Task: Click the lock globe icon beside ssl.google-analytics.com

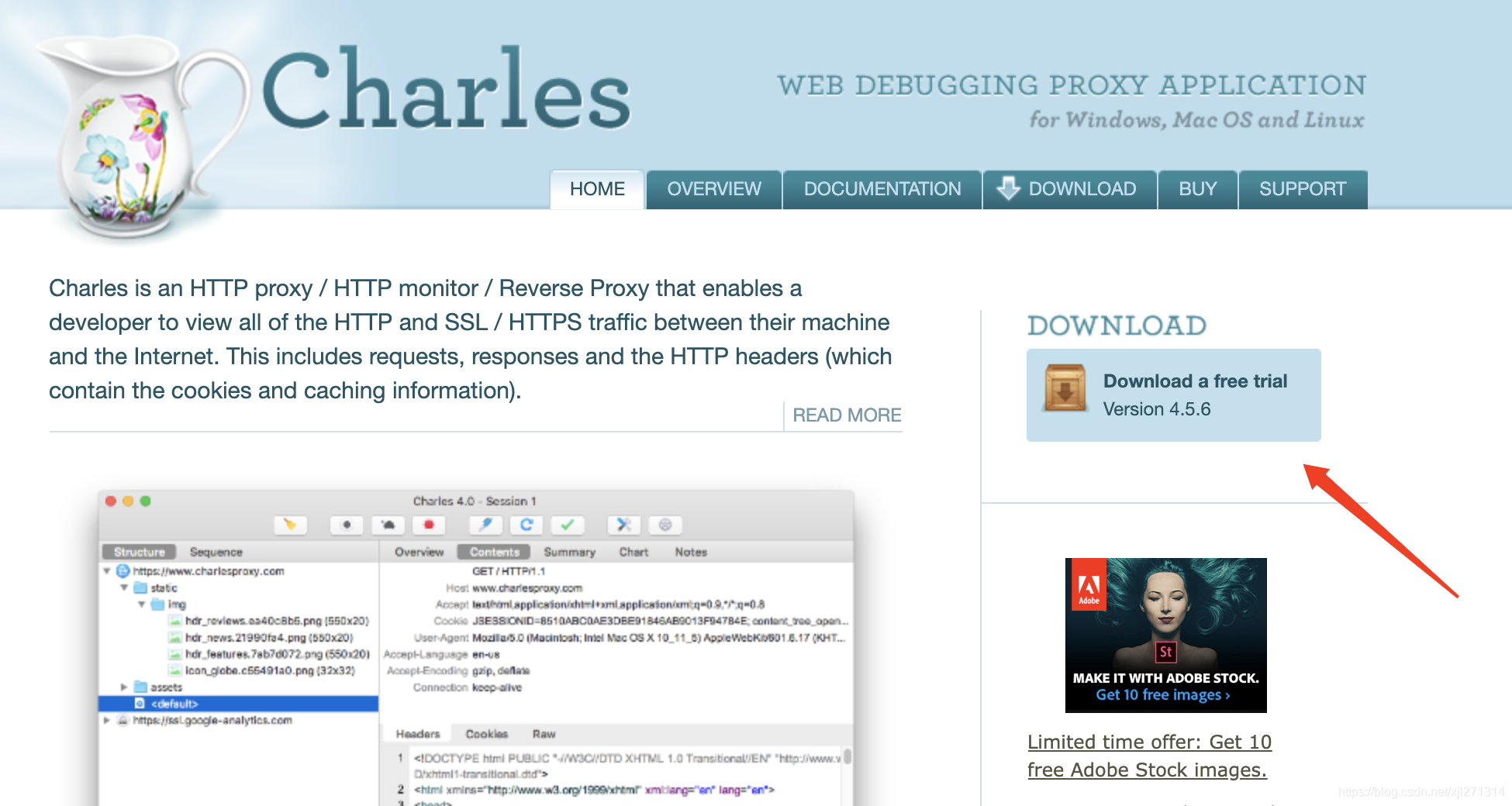Action: tap(123, 720)
